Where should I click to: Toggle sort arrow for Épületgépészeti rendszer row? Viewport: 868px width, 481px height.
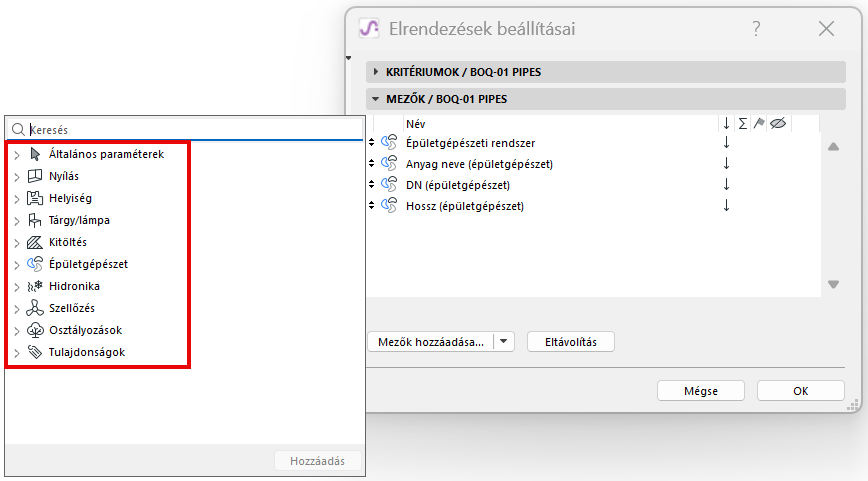(x=727, y=143)
